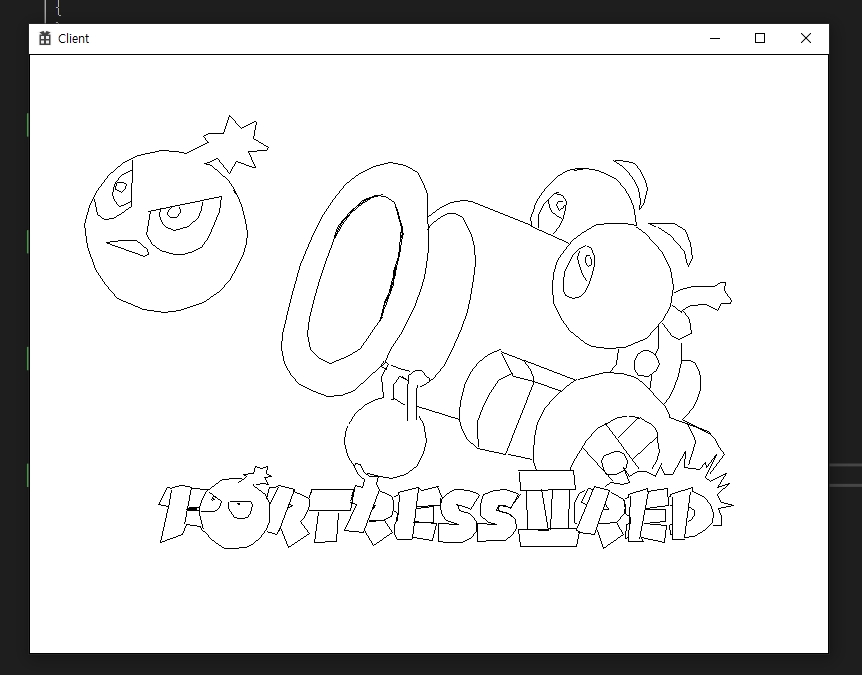Click the Client title text

(x=74, y=38)
